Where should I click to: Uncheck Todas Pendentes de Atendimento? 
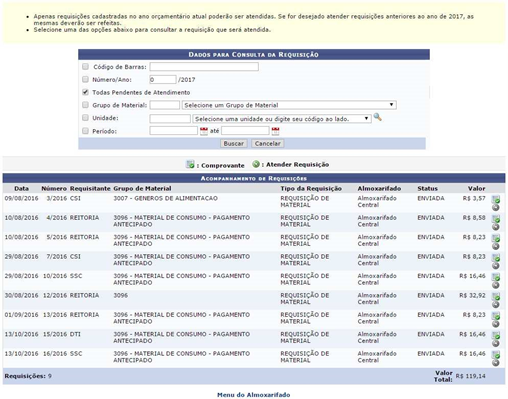coord(85,92)
